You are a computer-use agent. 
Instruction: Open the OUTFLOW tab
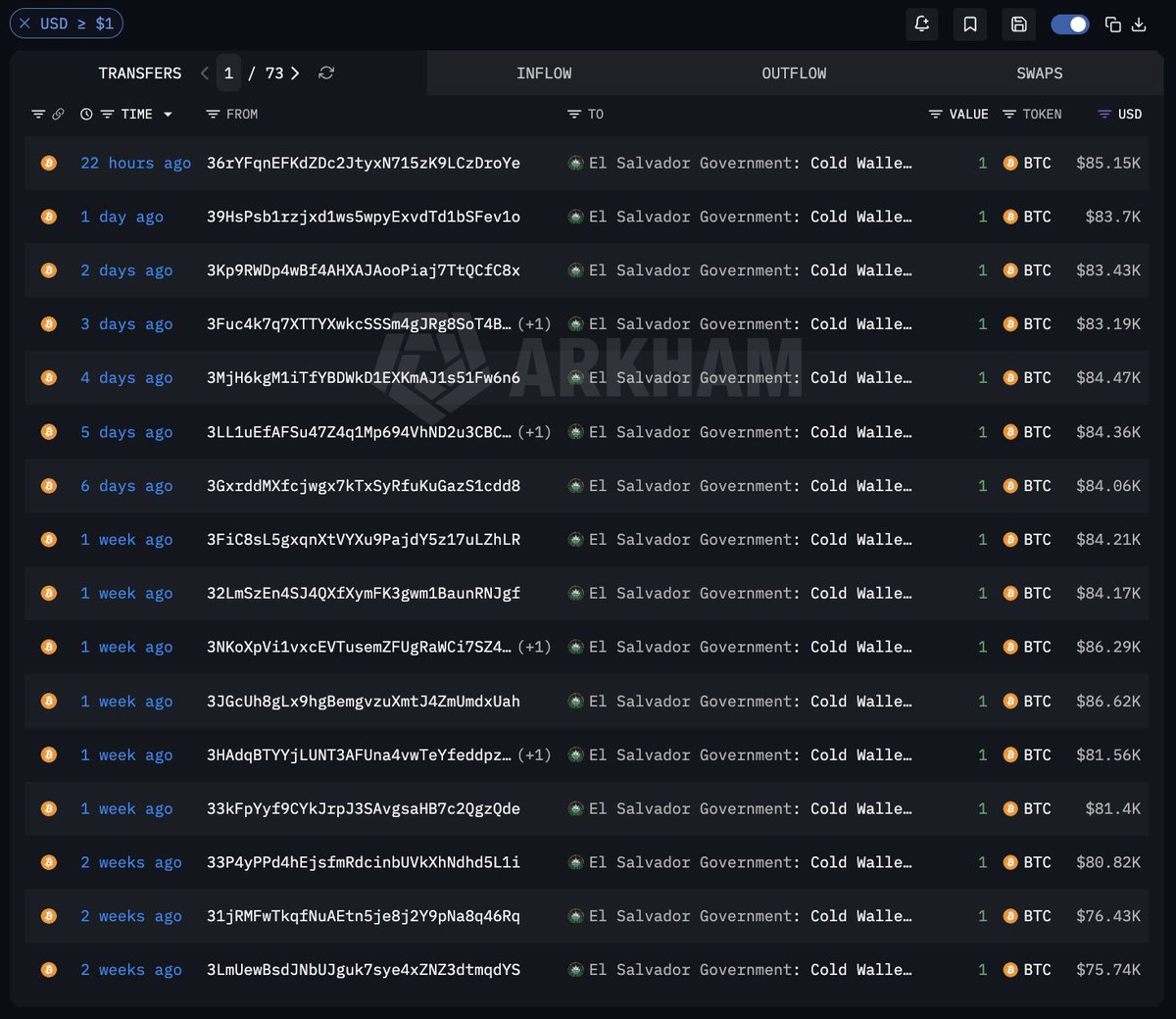(x=794, y=73)
